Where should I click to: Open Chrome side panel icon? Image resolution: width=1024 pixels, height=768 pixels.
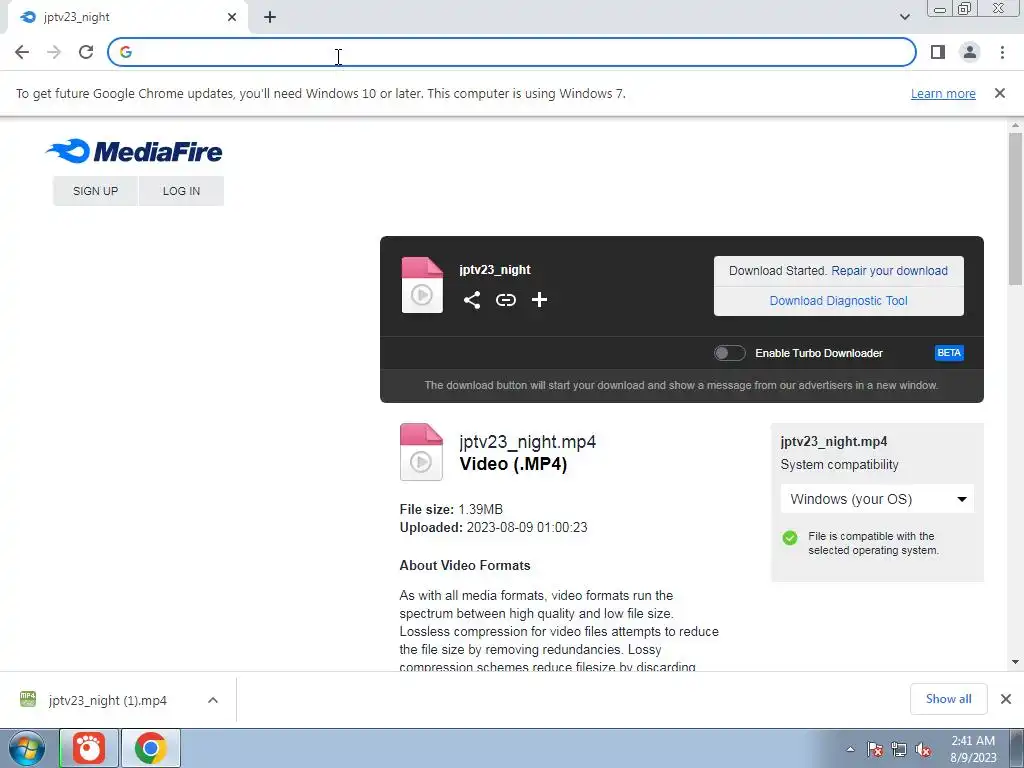(x=938, y=52)
